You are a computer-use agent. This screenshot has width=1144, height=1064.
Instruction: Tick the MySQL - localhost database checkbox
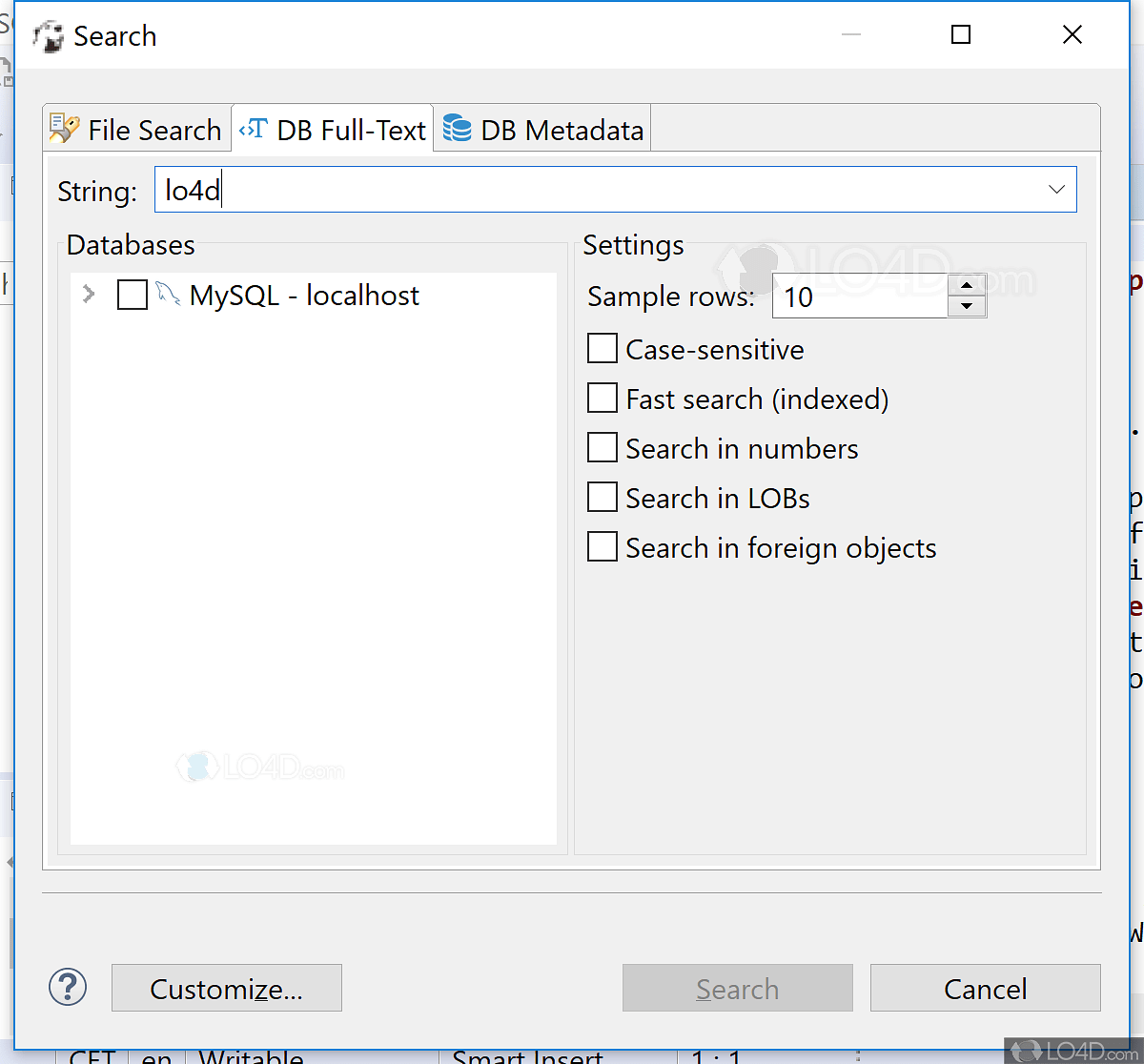pyautogui.click(x=132, y=295)
